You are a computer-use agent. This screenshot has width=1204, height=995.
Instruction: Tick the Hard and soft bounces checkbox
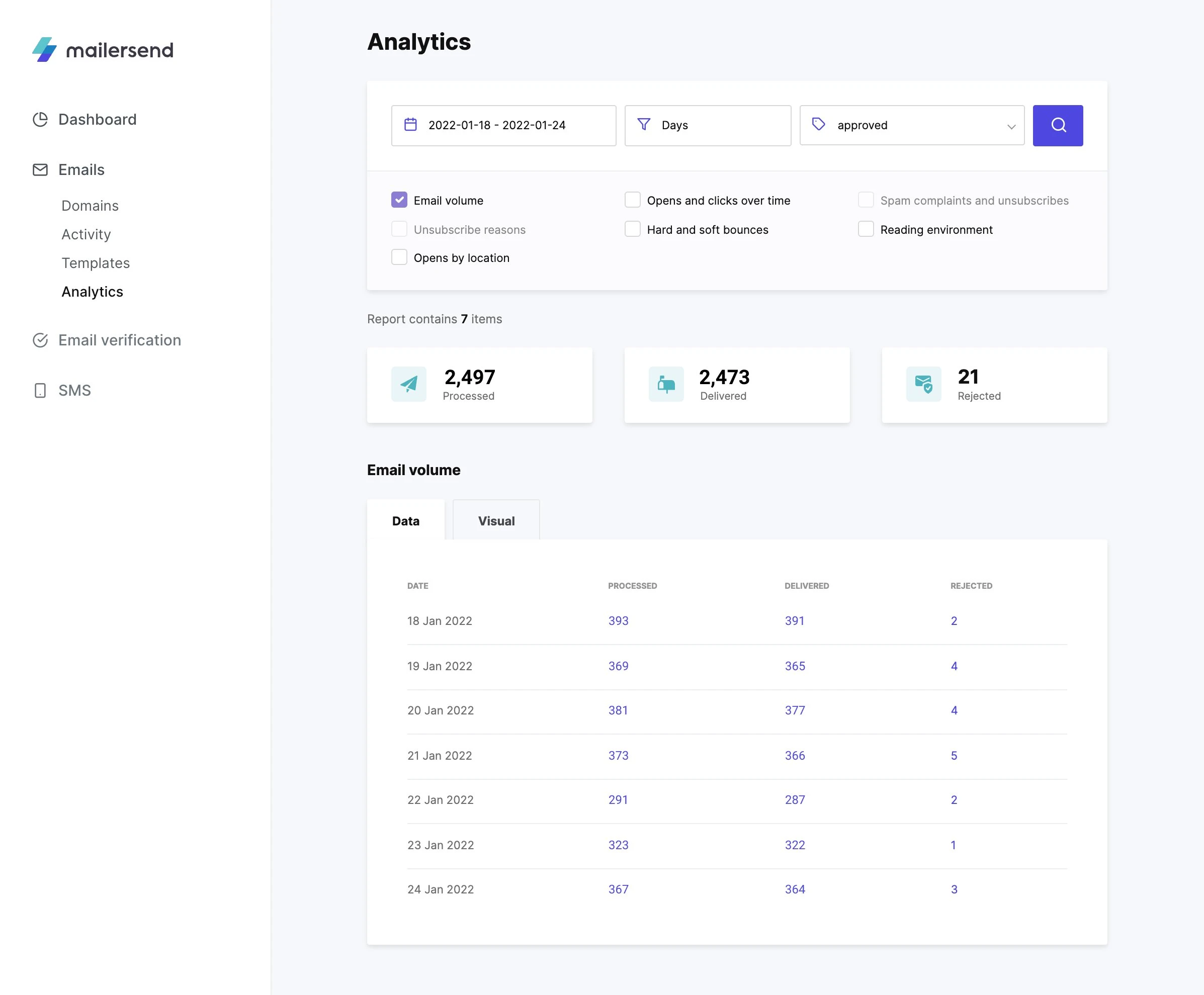tap(632, 229)
